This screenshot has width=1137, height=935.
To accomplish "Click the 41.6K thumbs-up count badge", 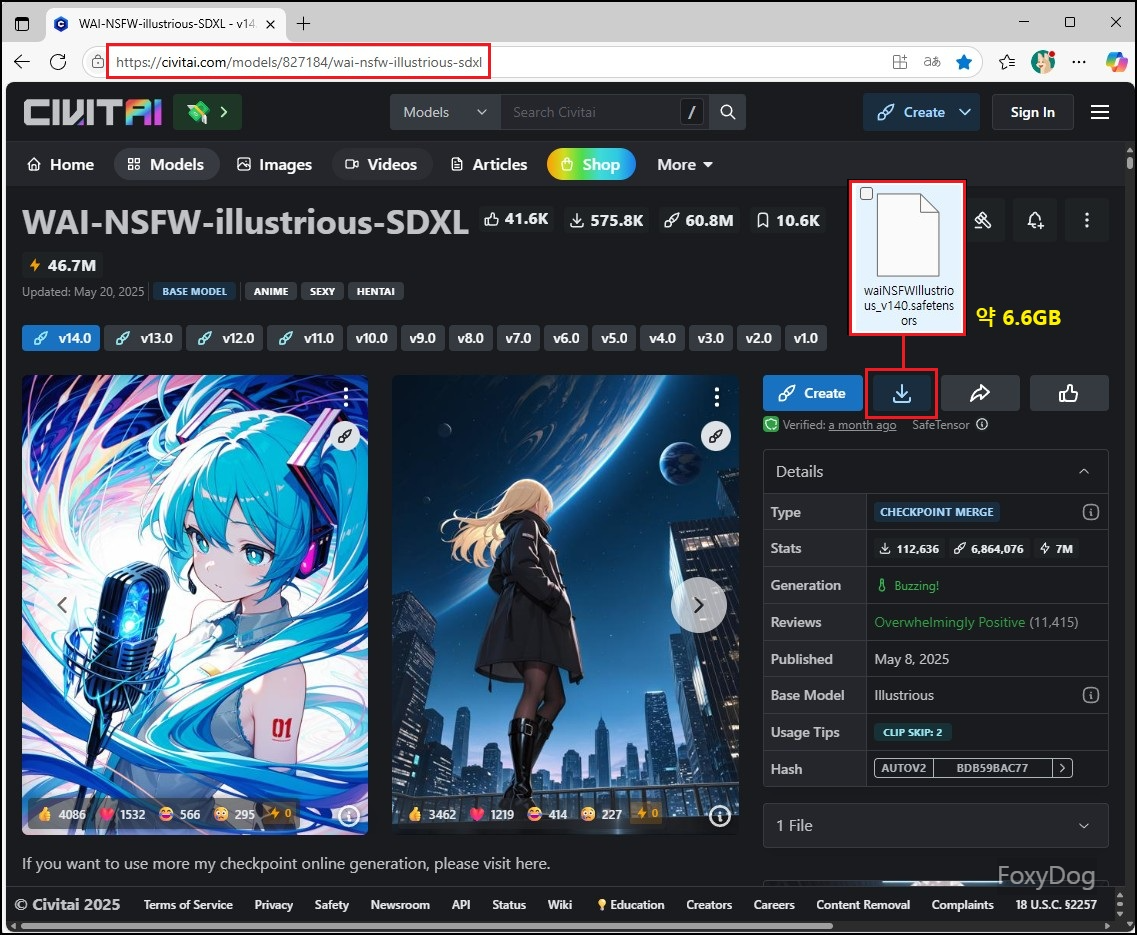I will click(516, 219).
